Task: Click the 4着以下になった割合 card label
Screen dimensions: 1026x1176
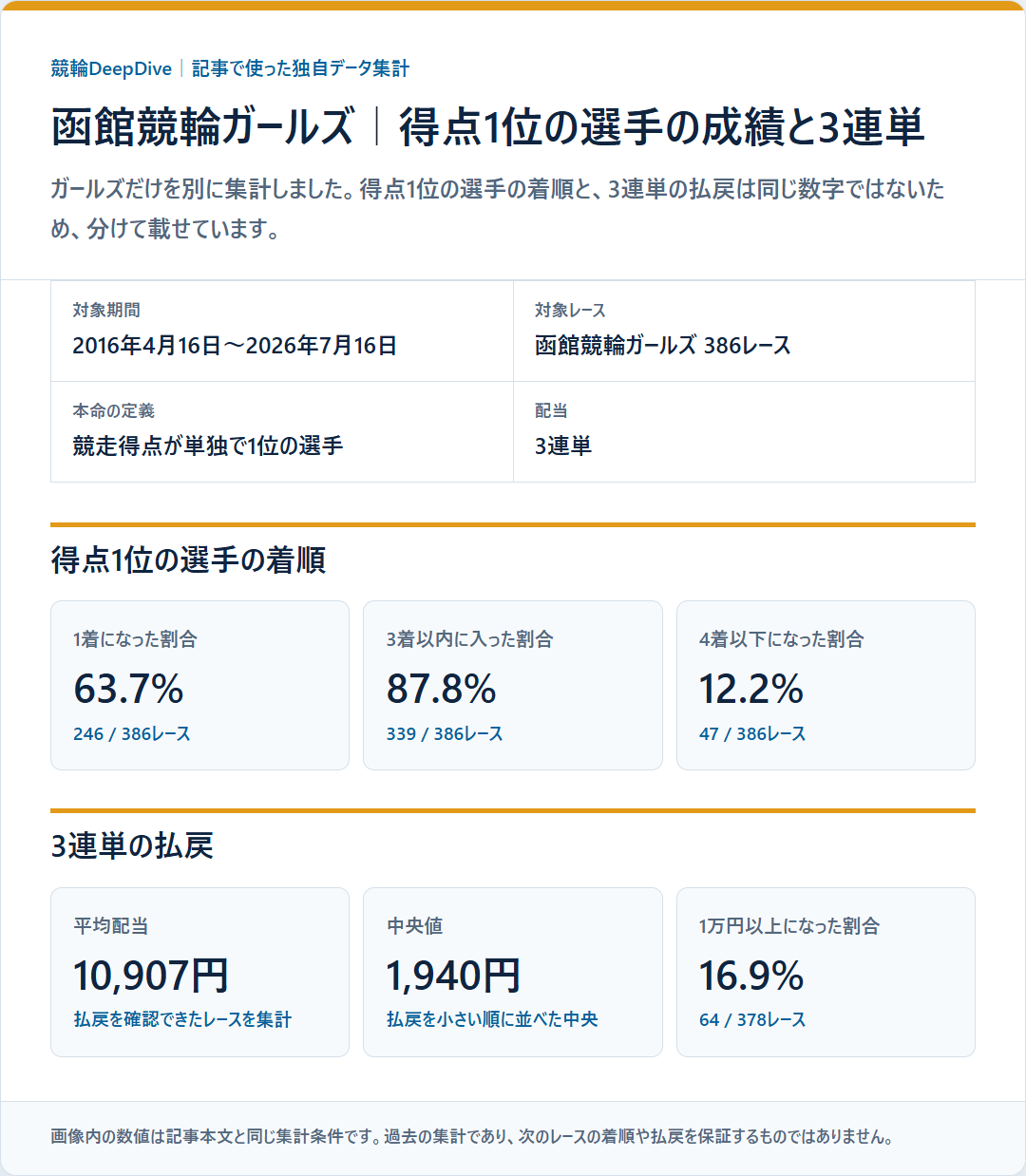Action: [x=781, y=639]
